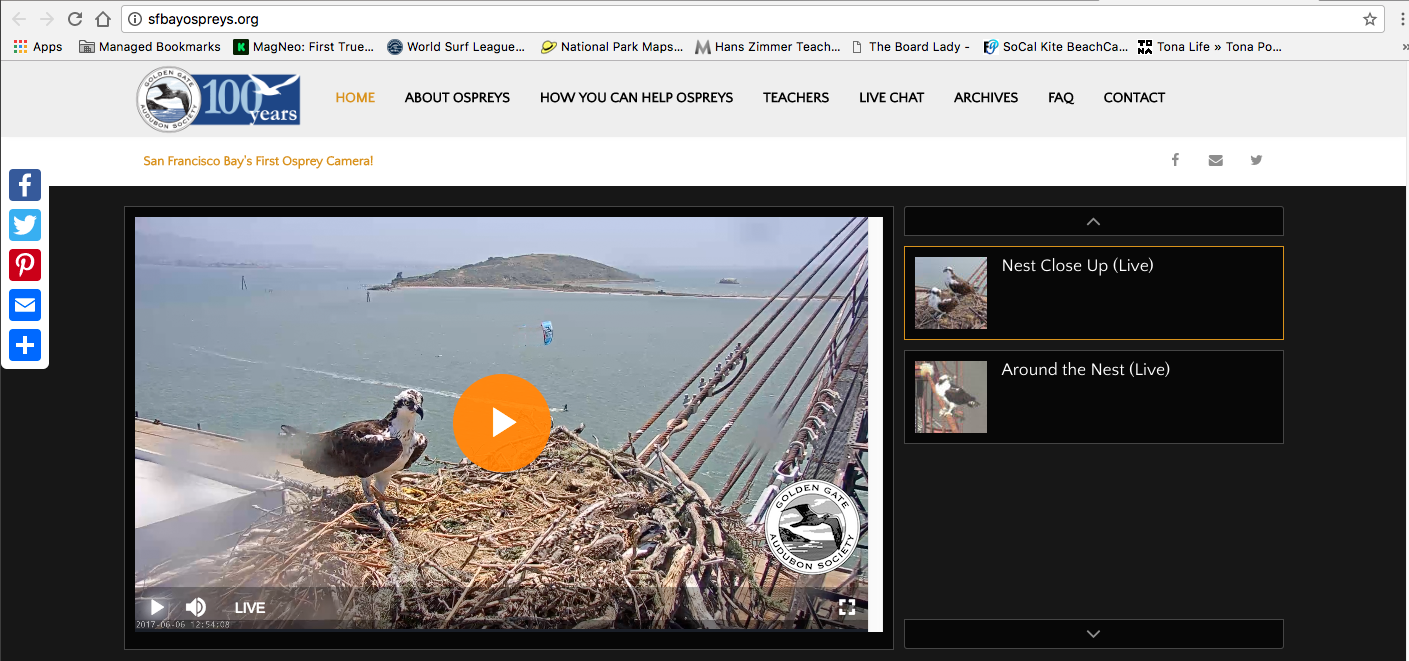1409x661 pixels.
Task: Share page via Facebook sidebar icon
Action: [25, 185]
